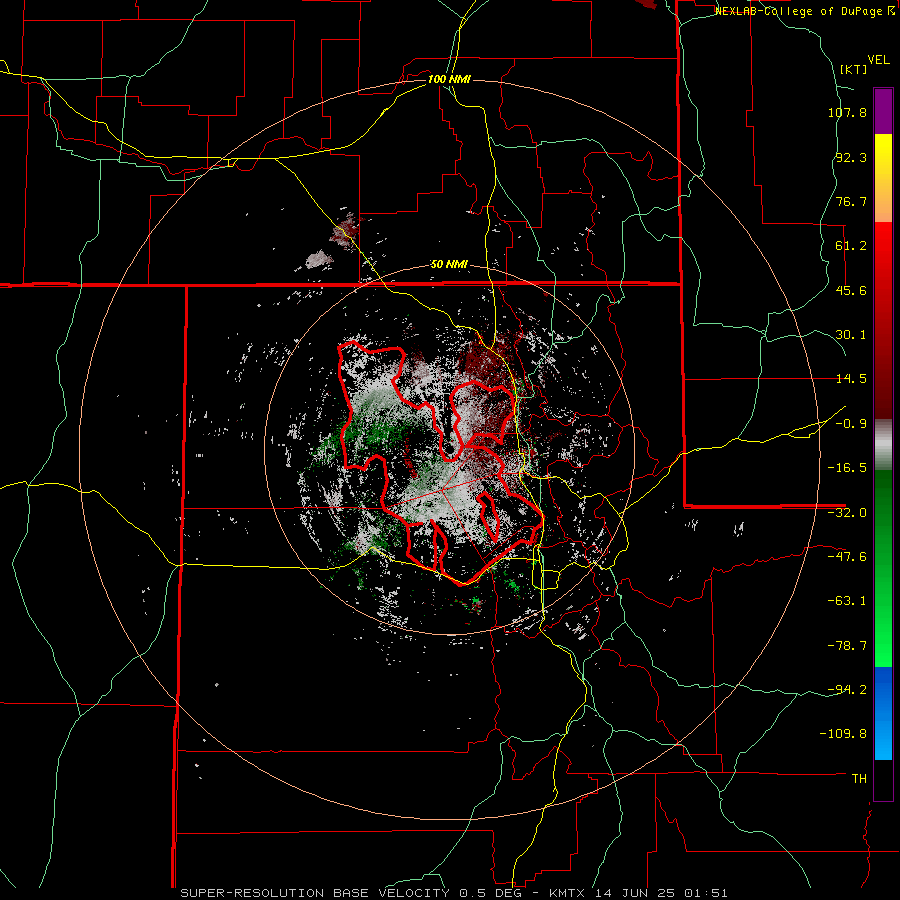Viewport: 900px width, 900px height.
Task: Click the light blue segment of the color bar
Action: click(x=883, y=713)
